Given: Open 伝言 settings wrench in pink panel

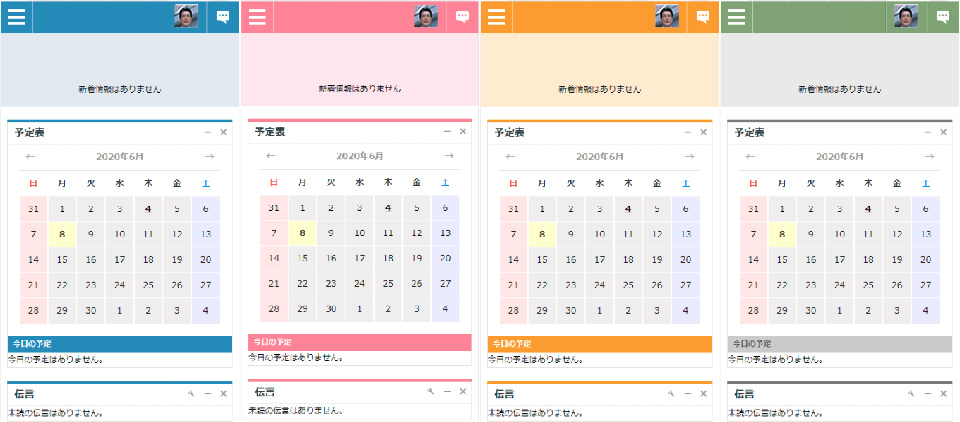Looking at the screenshot, I should click(x=430, y=392).
